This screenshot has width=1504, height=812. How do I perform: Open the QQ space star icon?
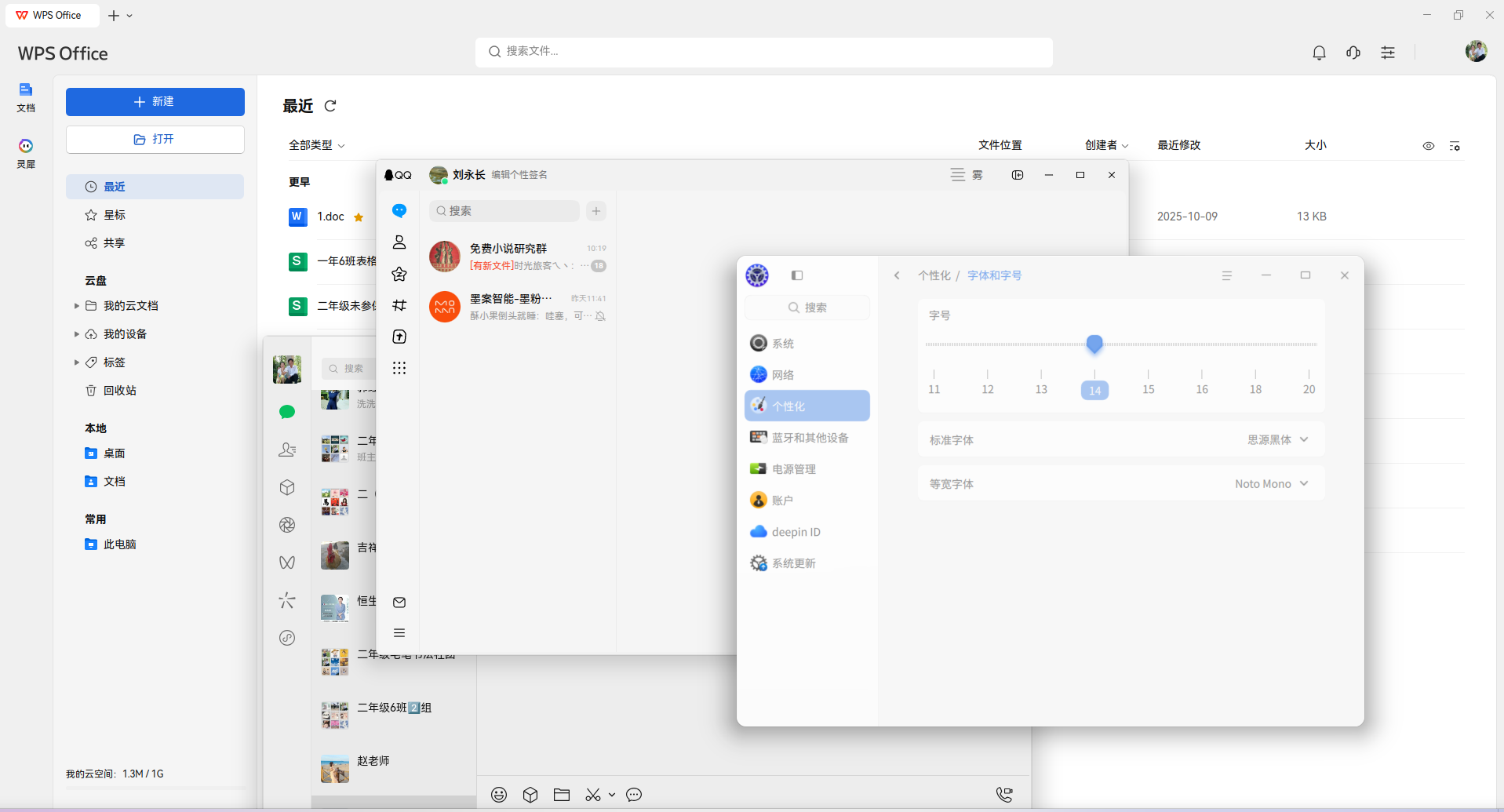tap(399, 273)
